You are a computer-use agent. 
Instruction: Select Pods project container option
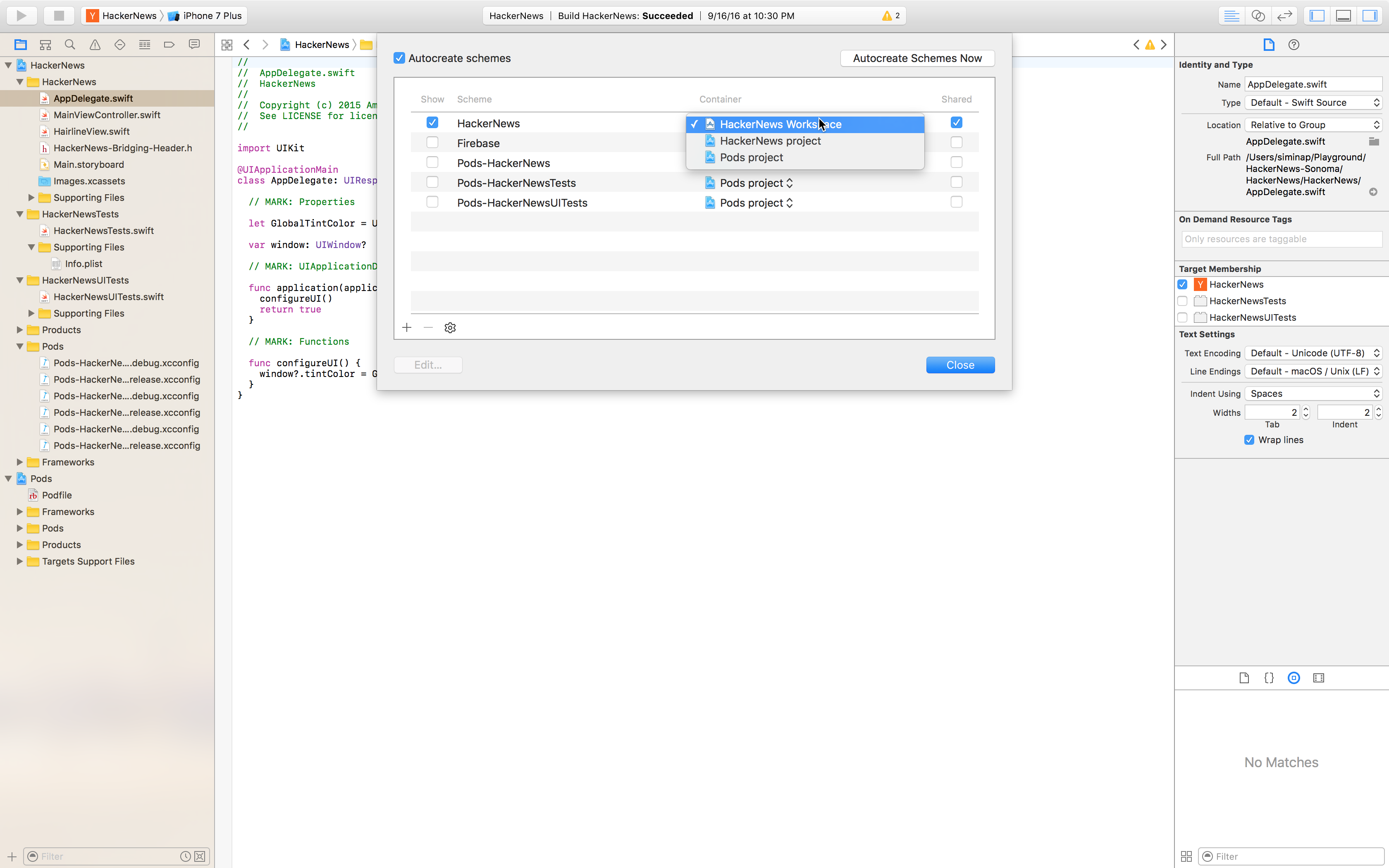pyautogui.click(x=751, y=158)
